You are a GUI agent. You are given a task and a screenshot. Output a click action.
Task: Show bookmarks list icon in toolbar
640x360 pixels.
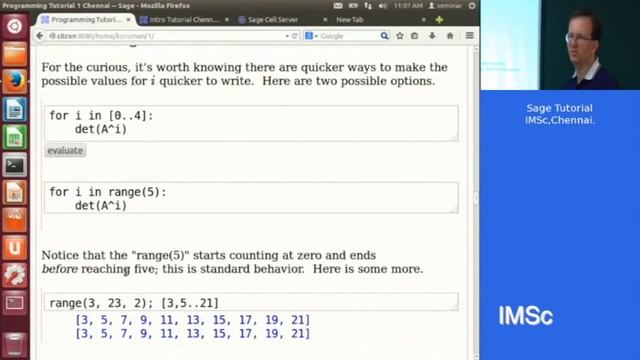coord(415,36)
